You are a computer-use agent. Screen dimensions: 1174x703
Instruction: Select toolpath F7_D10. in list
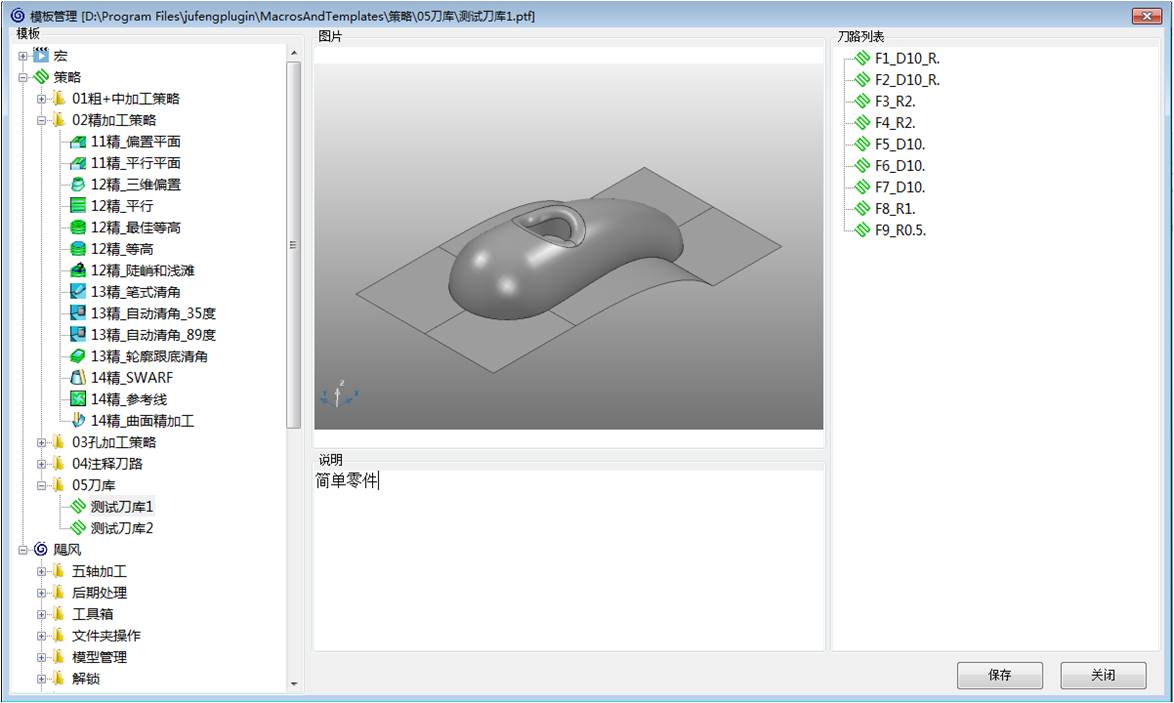(900, 187)
